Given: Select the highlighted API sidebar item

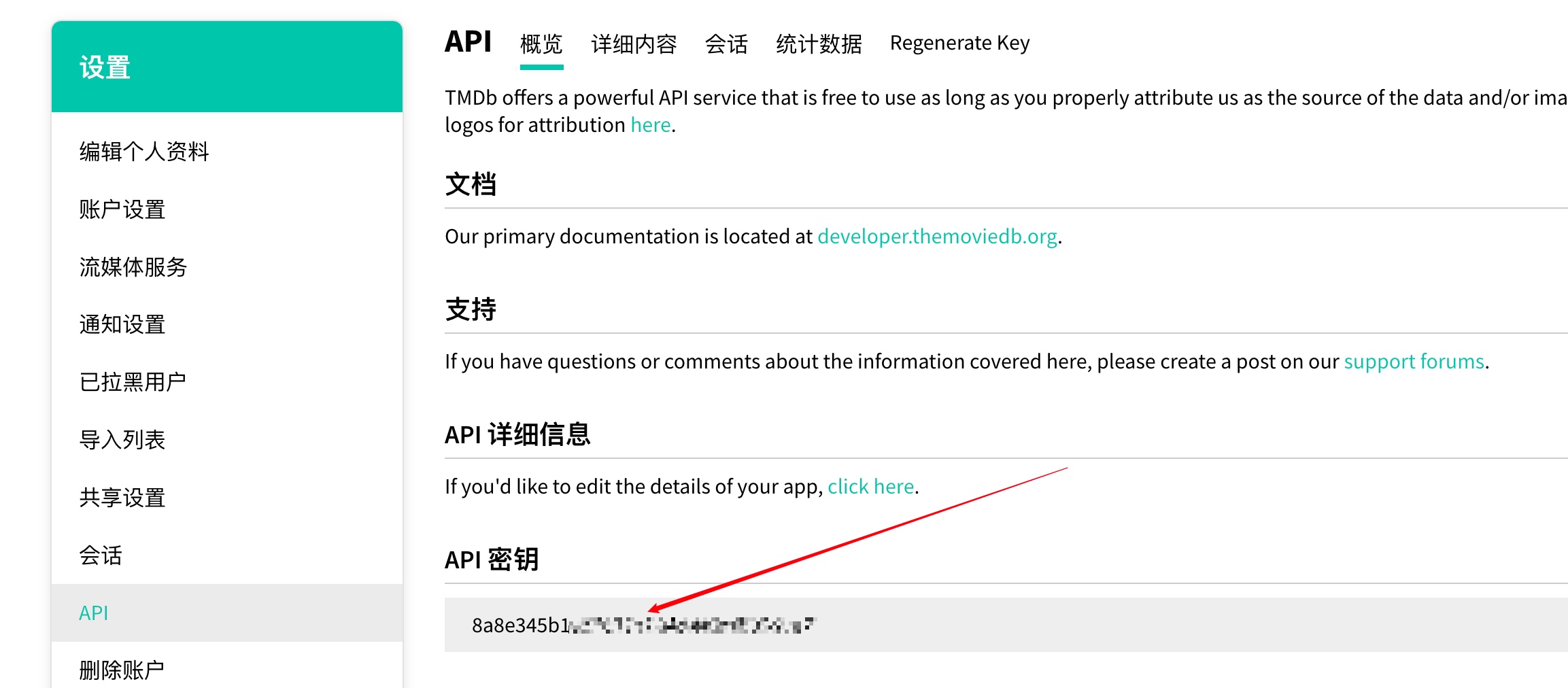Looking at the screenshot, I should (x=227, y=613).
